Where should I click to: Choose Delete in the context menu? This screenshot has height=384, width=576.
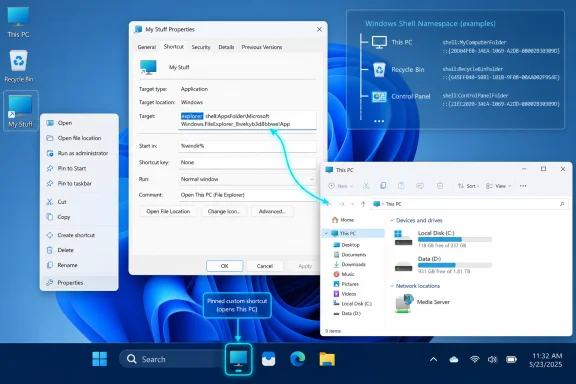tap(79, 250)
